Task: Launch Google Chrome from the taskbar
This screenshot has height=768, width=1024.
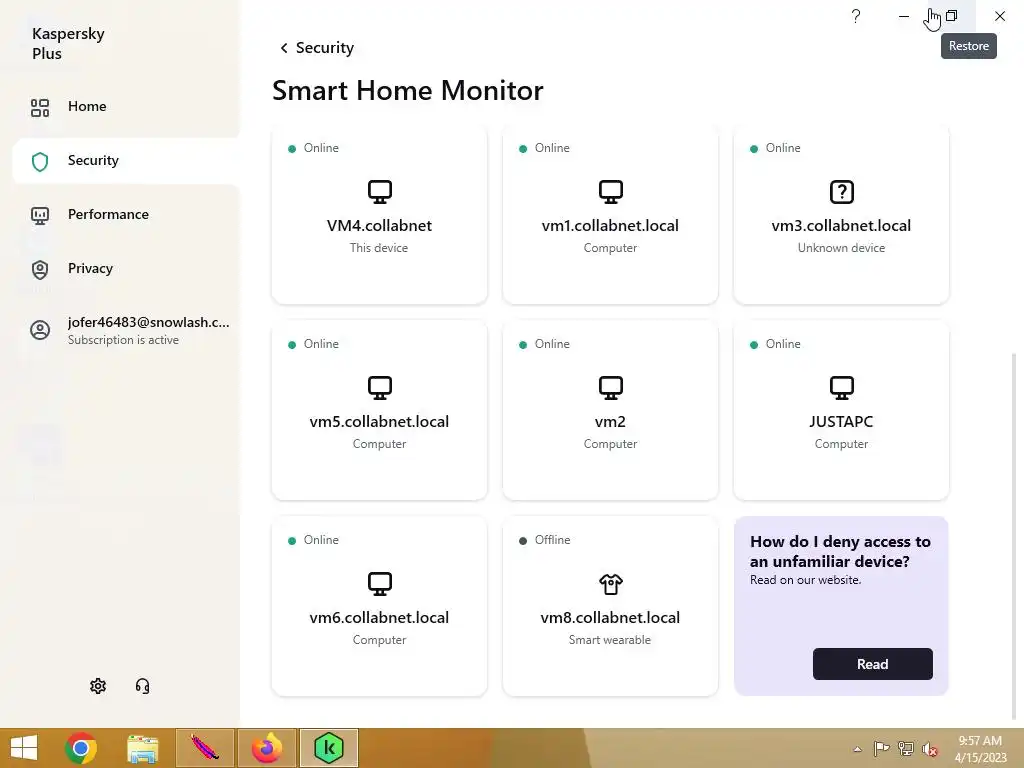Action: click(x=81, y=748)
